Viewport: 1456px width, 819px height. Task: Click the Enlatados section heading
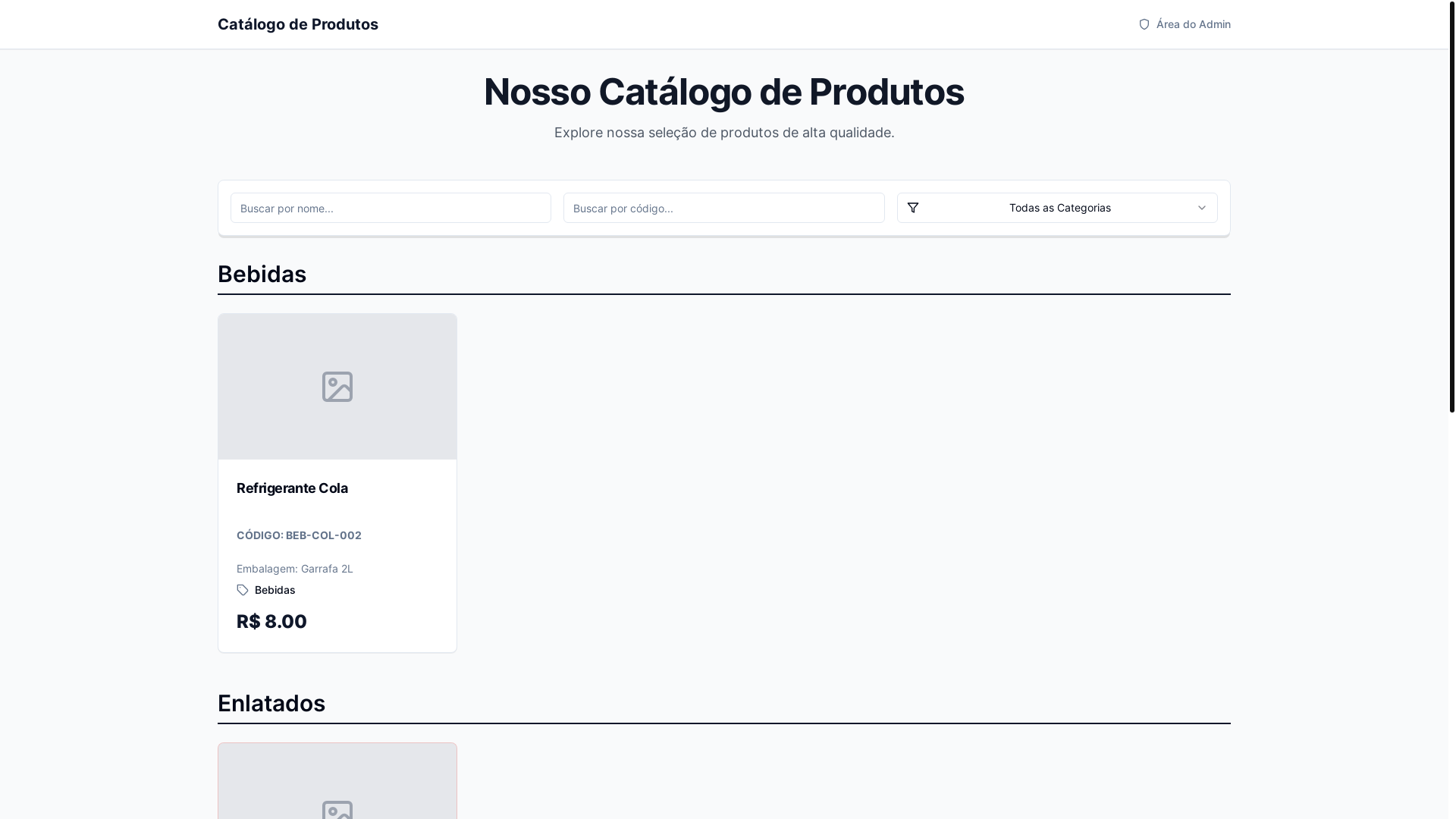coord(271,703)
